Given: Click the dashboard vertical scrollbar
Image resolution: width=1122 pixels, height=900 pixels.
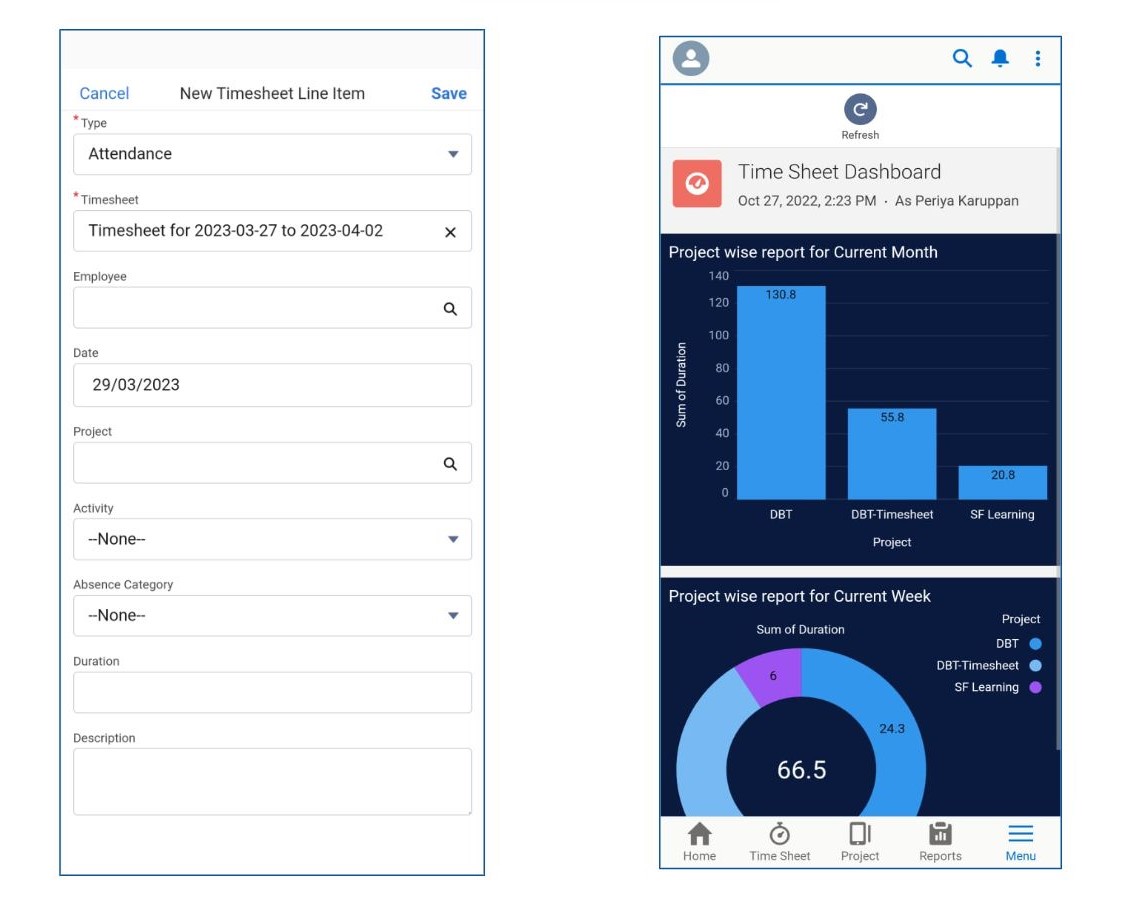Looking at the screenshot, I should tap(1058, 449).
